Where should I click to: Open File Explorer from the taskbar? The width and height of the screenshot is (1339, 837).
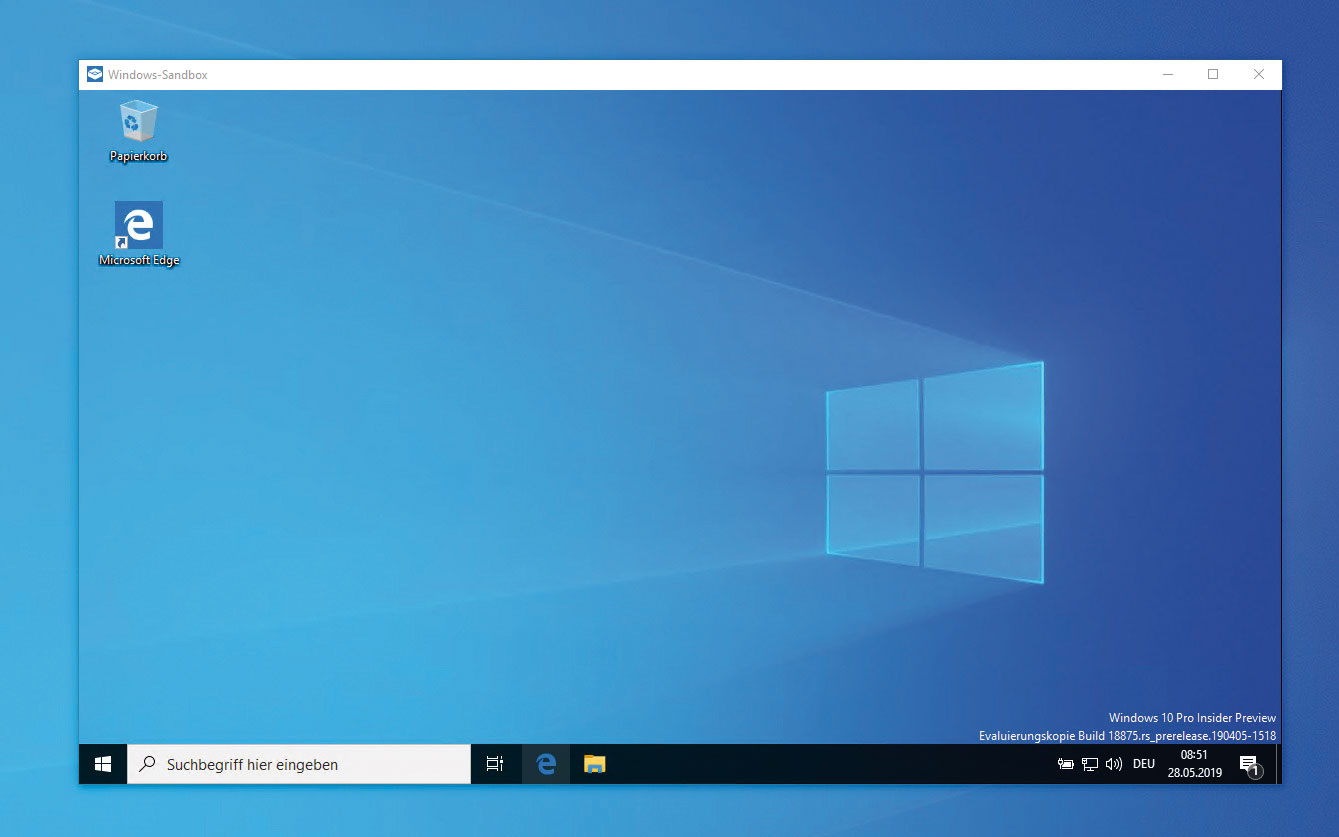click(595, 764)
